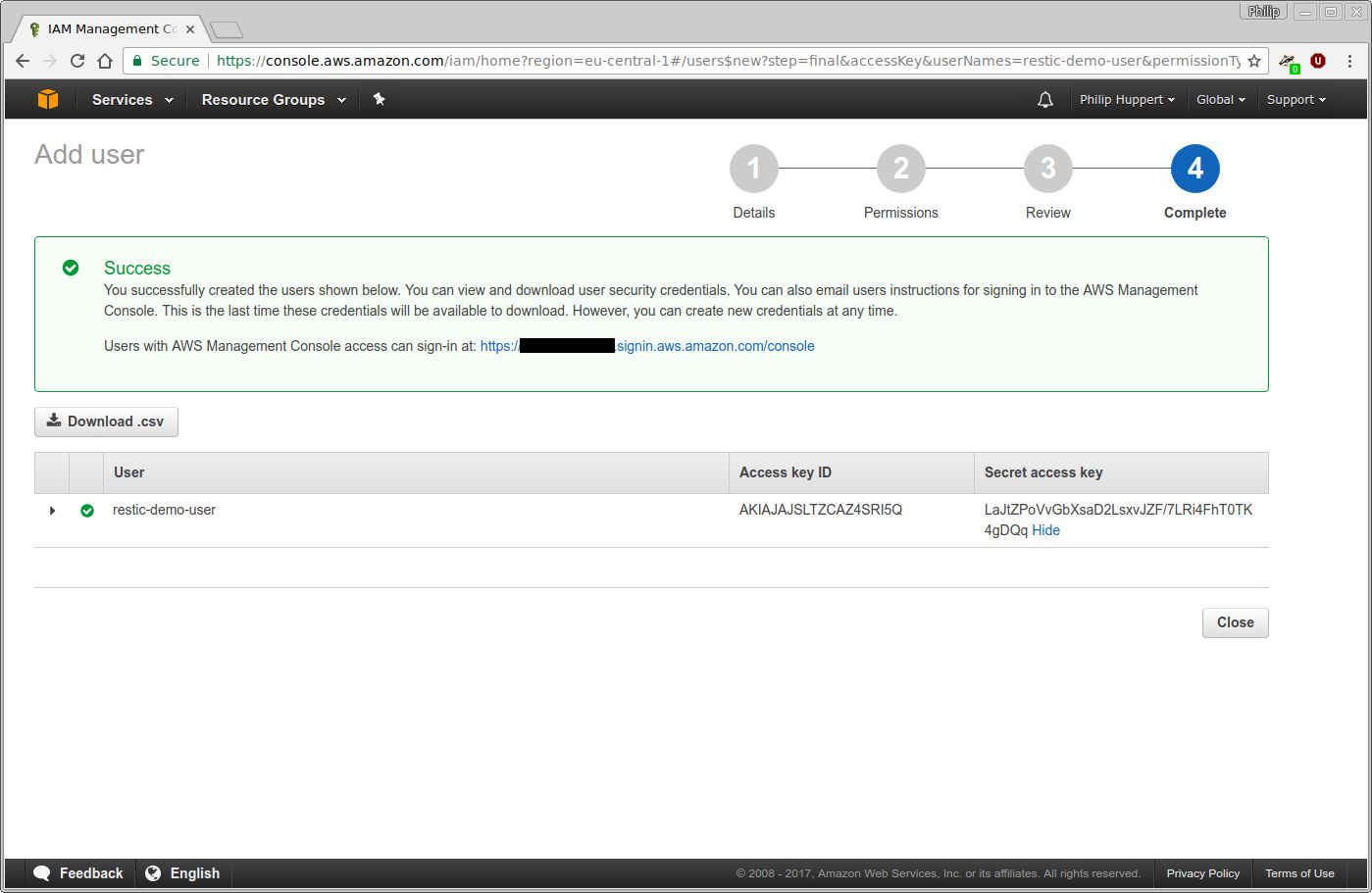The height and width of the screenshot is (893, 1372).
Task: Open the Terms of Use link
Action: pos(1299,872)
